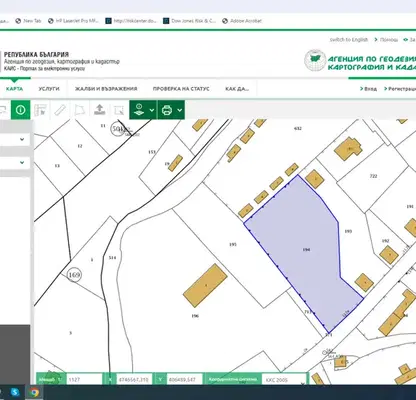Click the printer icon in toolbar

tap(167, 110)
